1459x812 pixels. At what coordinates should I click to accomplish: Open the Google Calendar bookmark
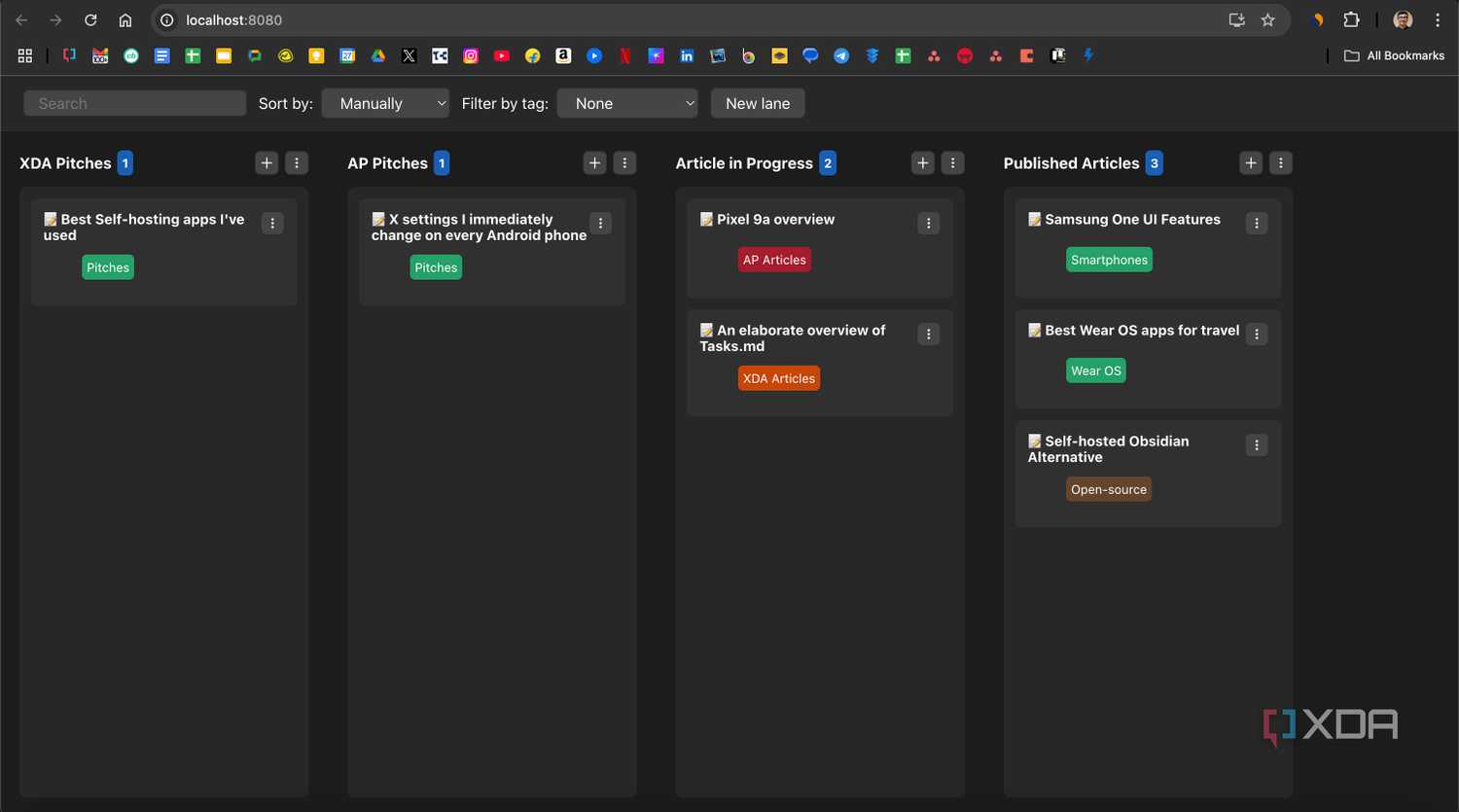pos(347,56)
